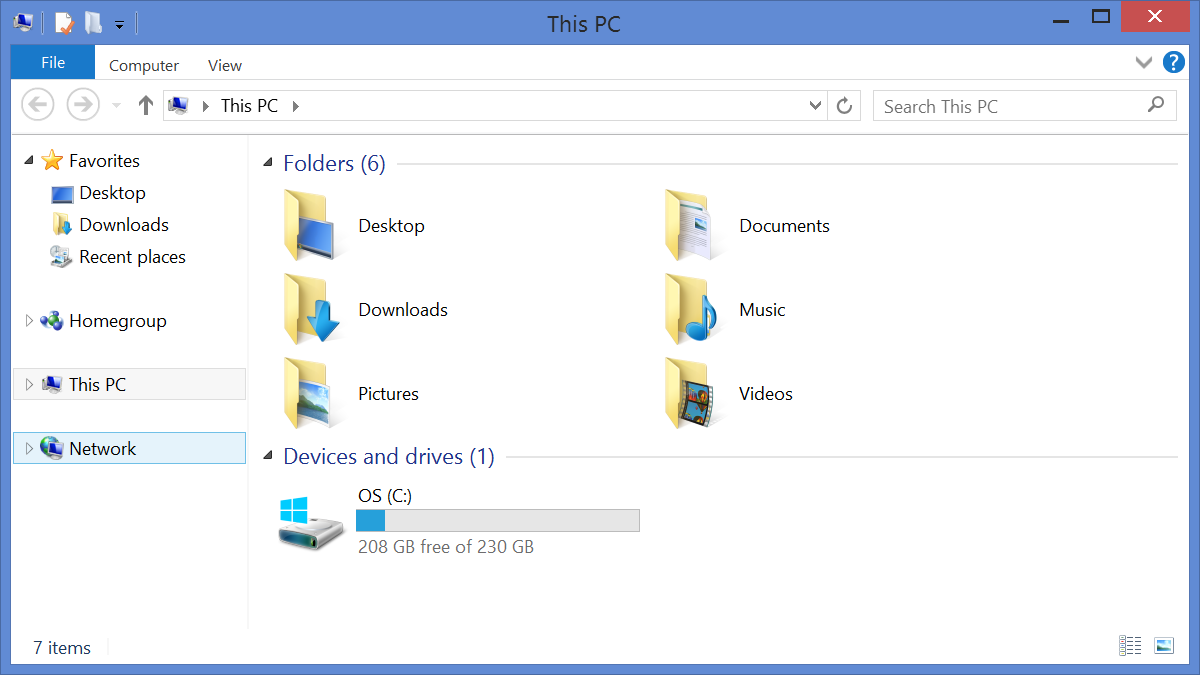This screenshot has height=675, width=1200.
Task: Select Homegroup label in navigation pane
Action: [117, 321]
